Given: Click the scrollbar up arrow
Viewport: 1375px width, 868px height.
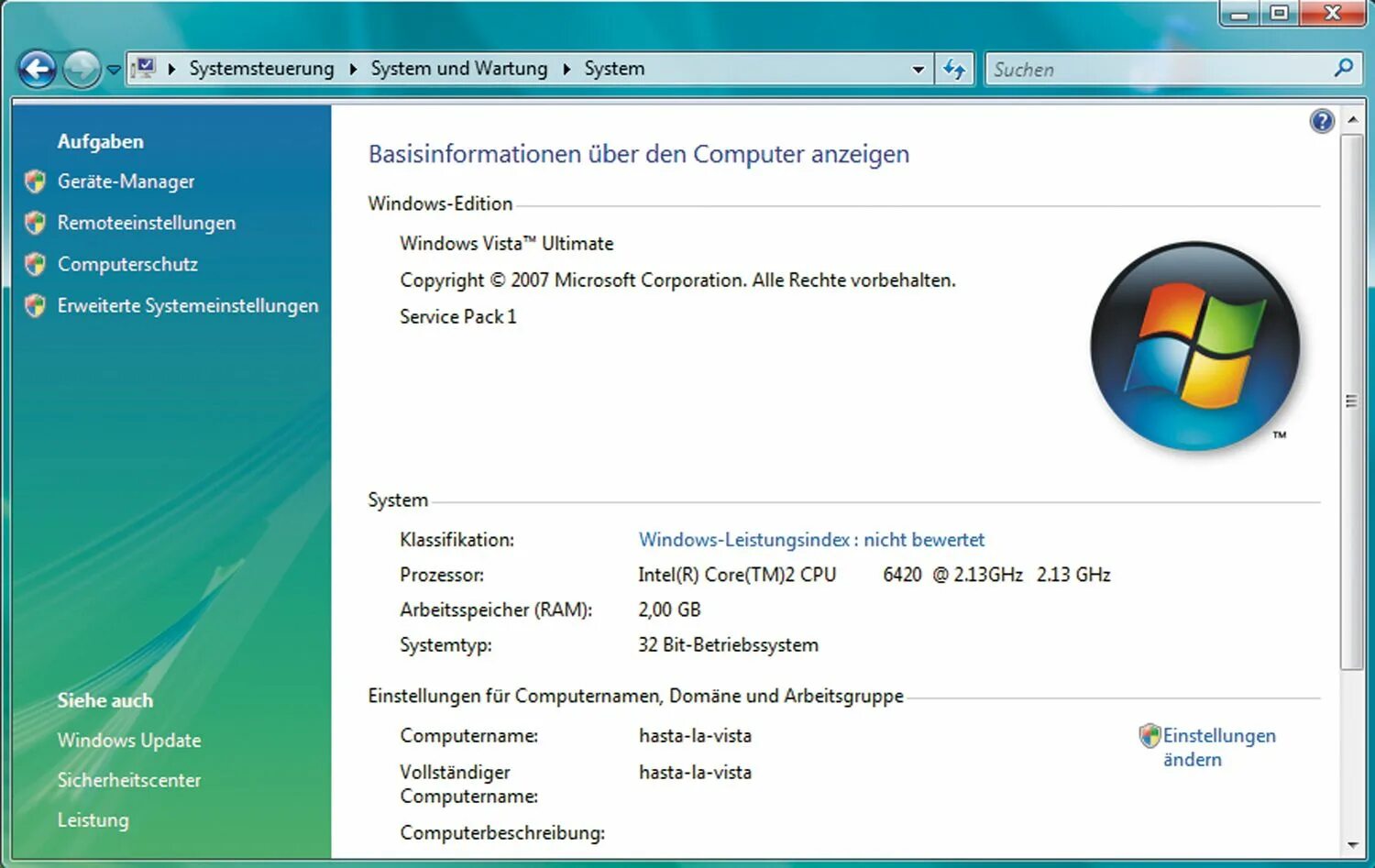Looking at the screenshot, I should (x=1352, y=120).
